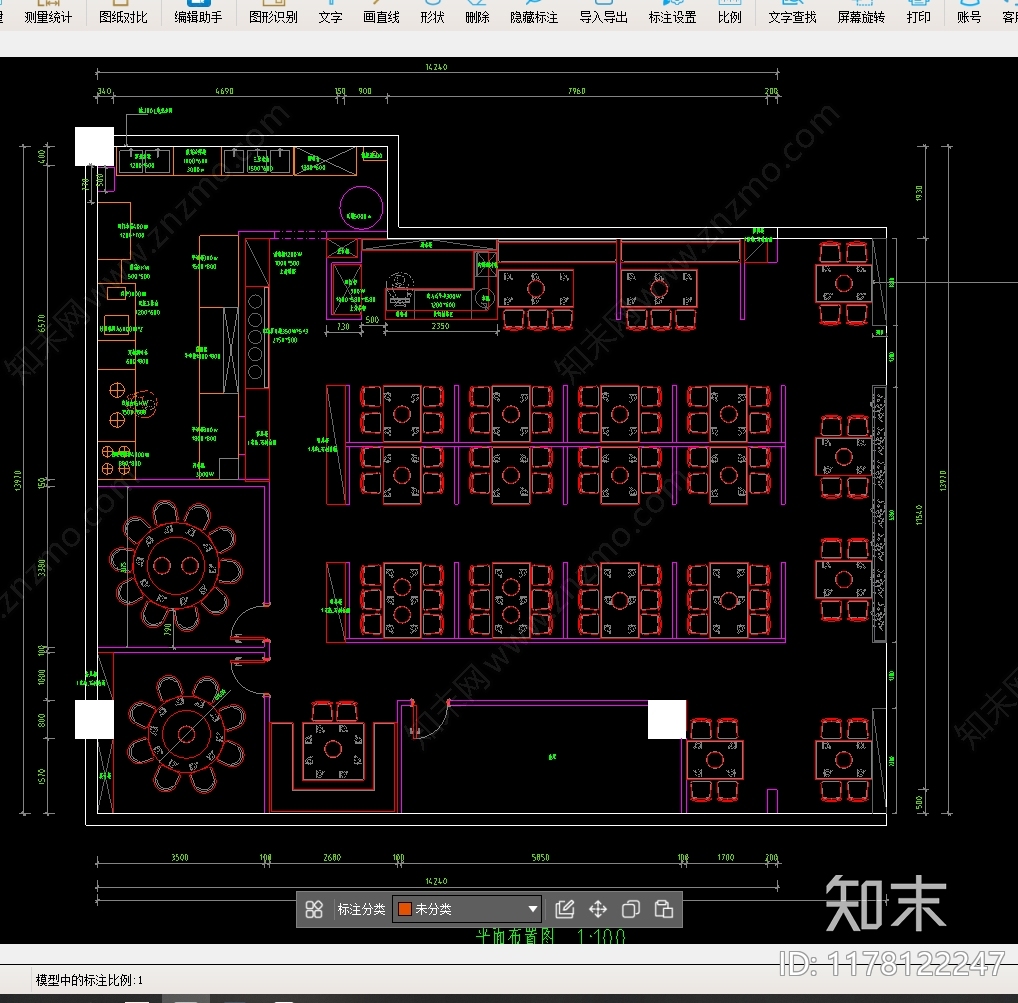Toggle 隐藏标注 hide annotations

[534, 12]
